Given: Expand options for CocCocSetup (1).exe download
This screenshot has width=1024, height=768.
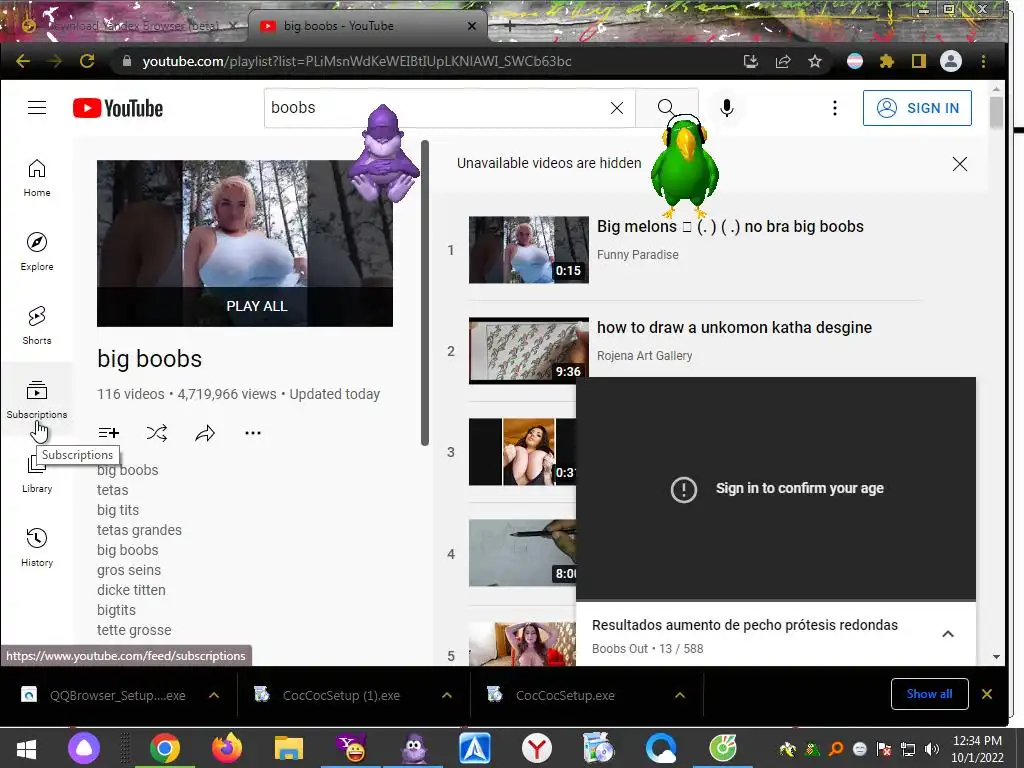Looking at the screenshot, I should 447,696.
